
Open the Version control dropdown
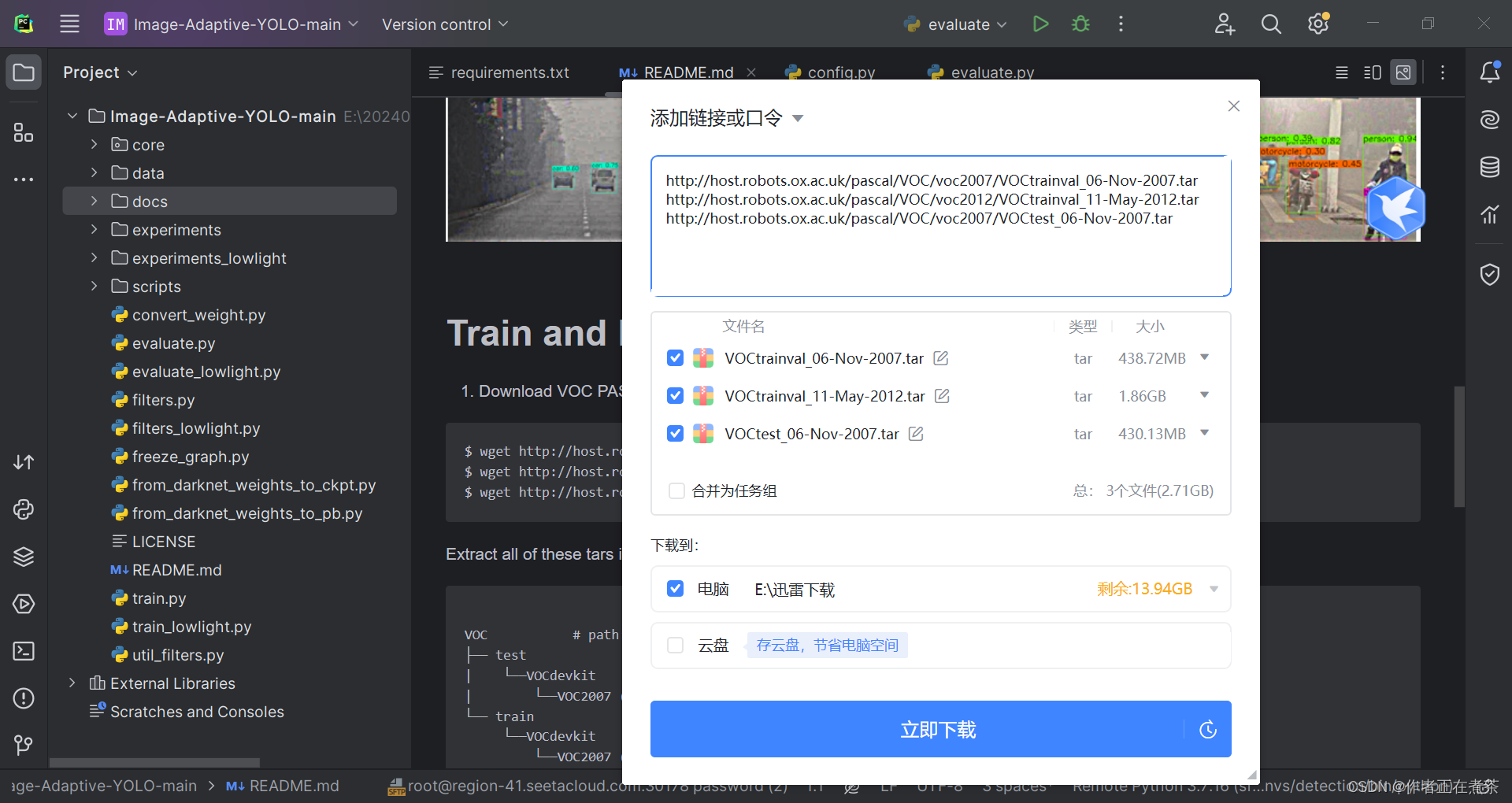click(x=443, y=24)
